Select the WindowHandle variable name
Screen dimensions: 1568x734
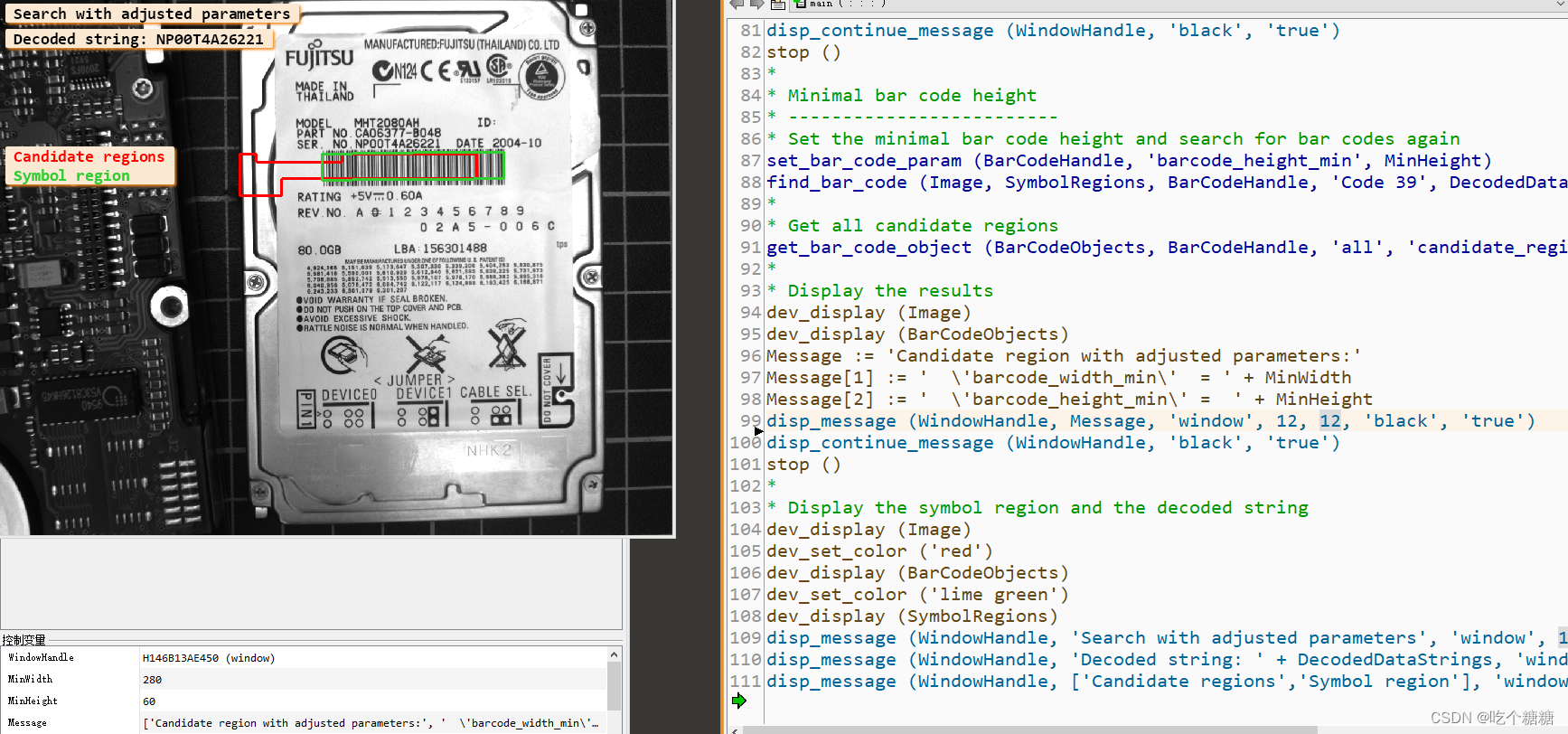pyautogui.click(x=42, y=658)
